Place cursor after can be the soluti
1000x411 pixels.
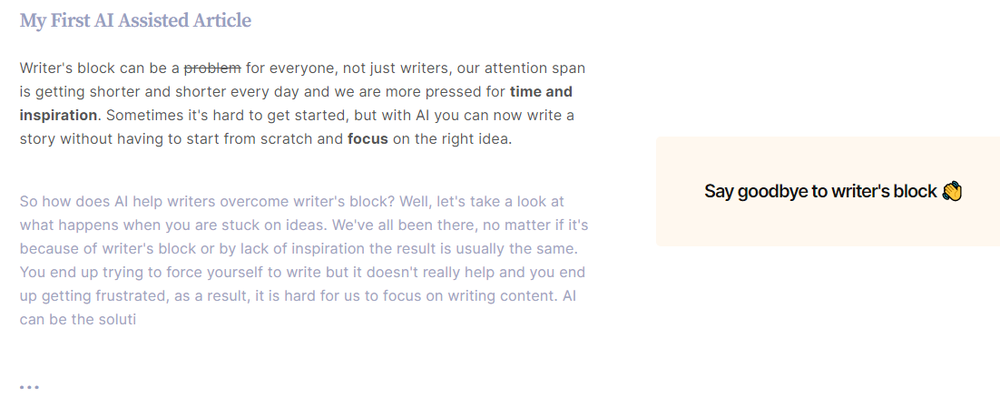pos(136,319)
